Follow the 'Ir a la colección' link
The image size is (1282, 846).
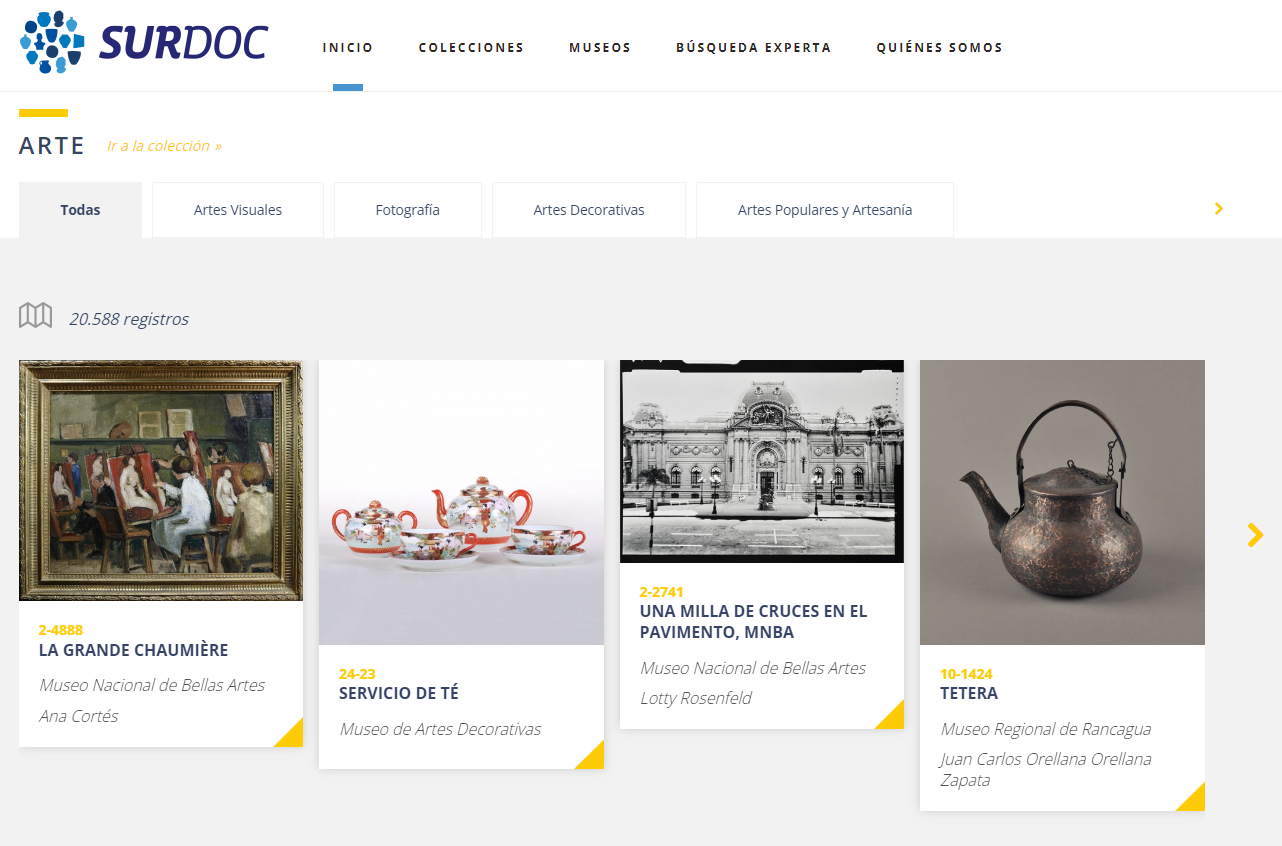tap(164, 146)
